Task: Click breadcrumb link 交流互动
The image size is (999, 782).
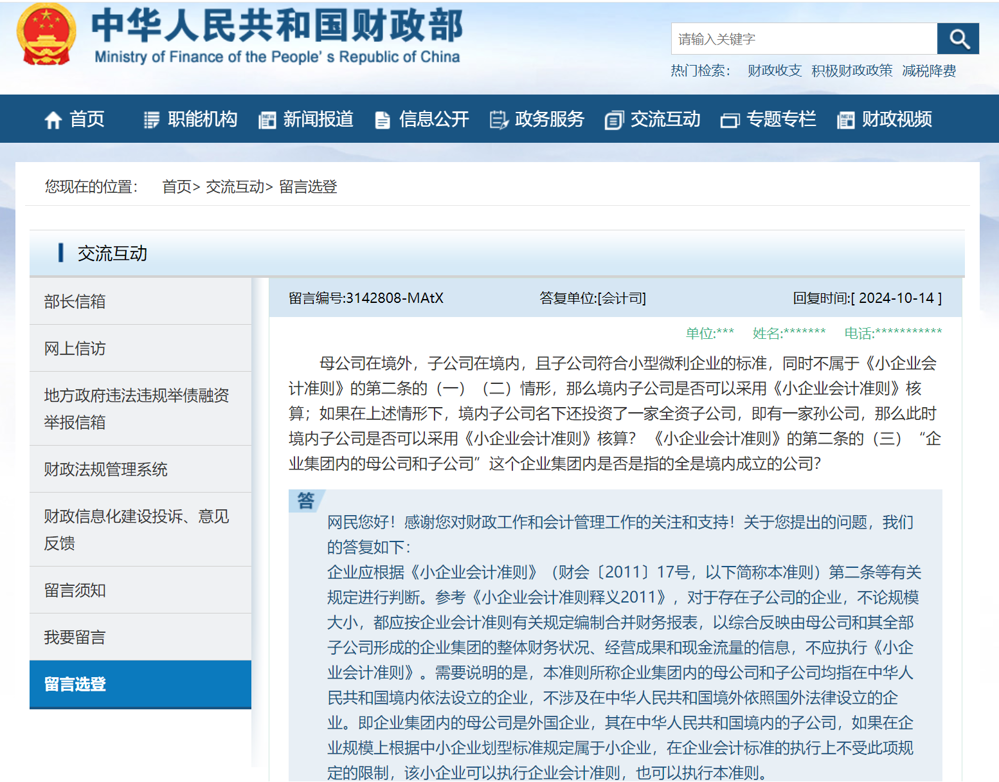Action: tap(235, 187)
